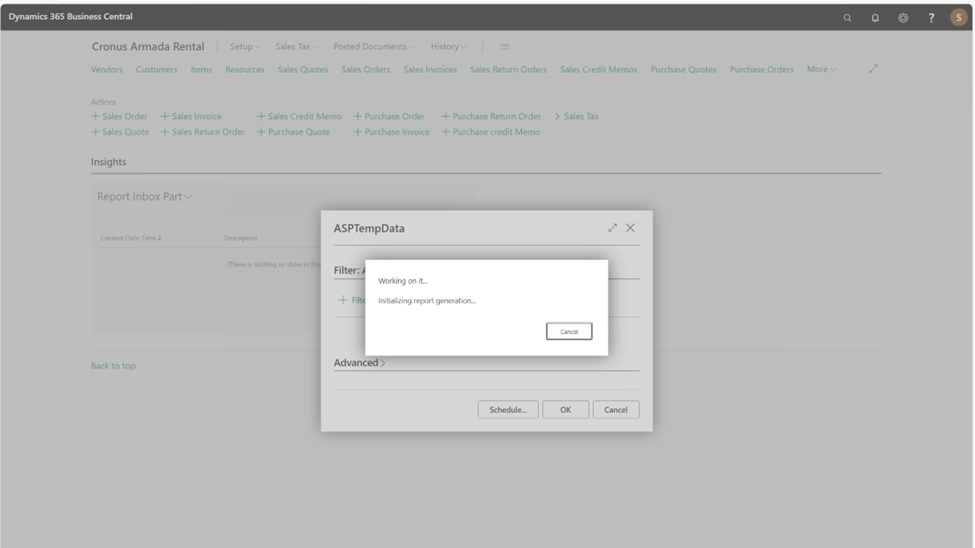Click the Schedule... button
The image size is (975, 548).
[x=508, y=410]
